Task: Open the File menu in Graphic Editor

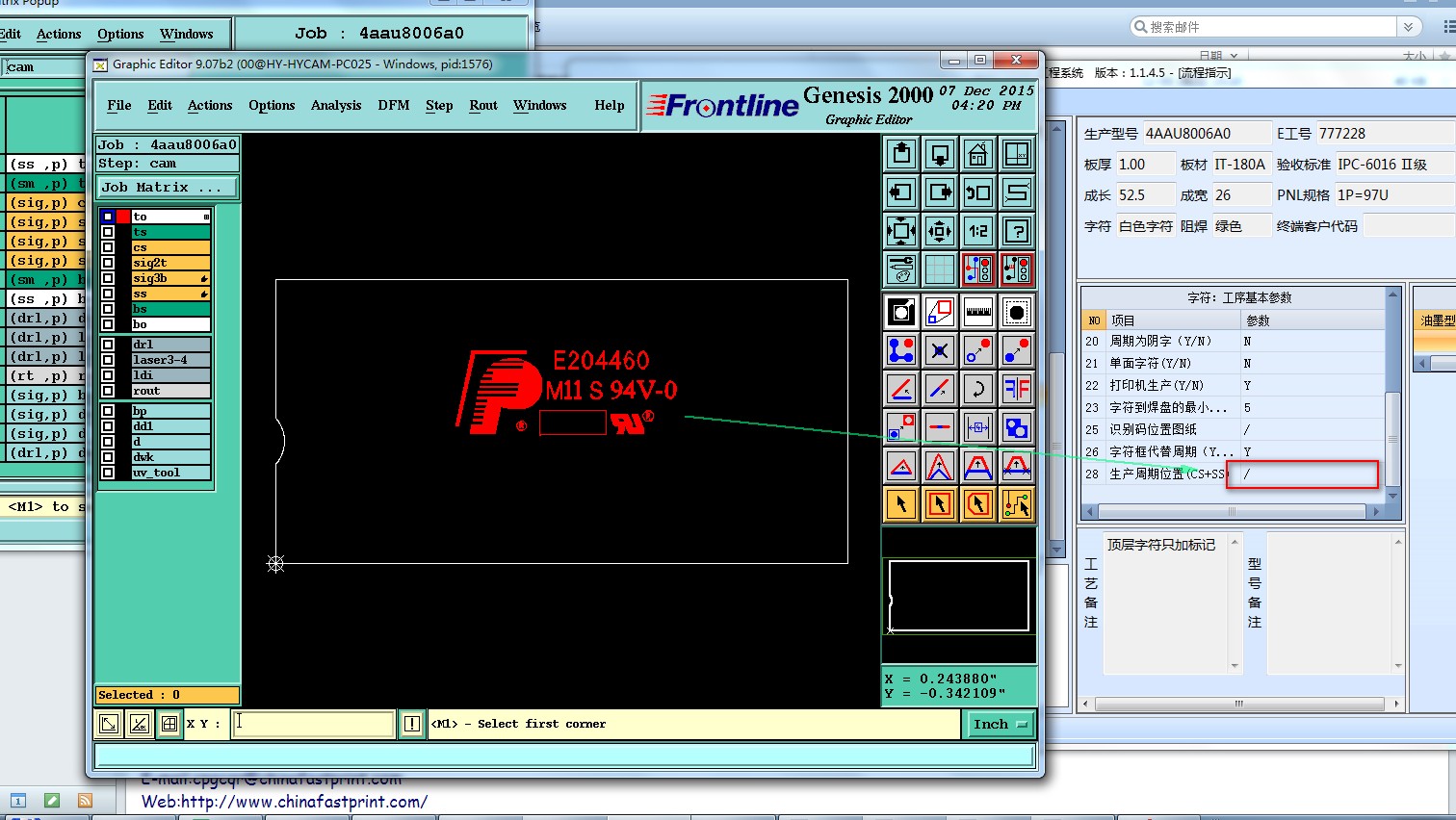Action: coord(119,105)
